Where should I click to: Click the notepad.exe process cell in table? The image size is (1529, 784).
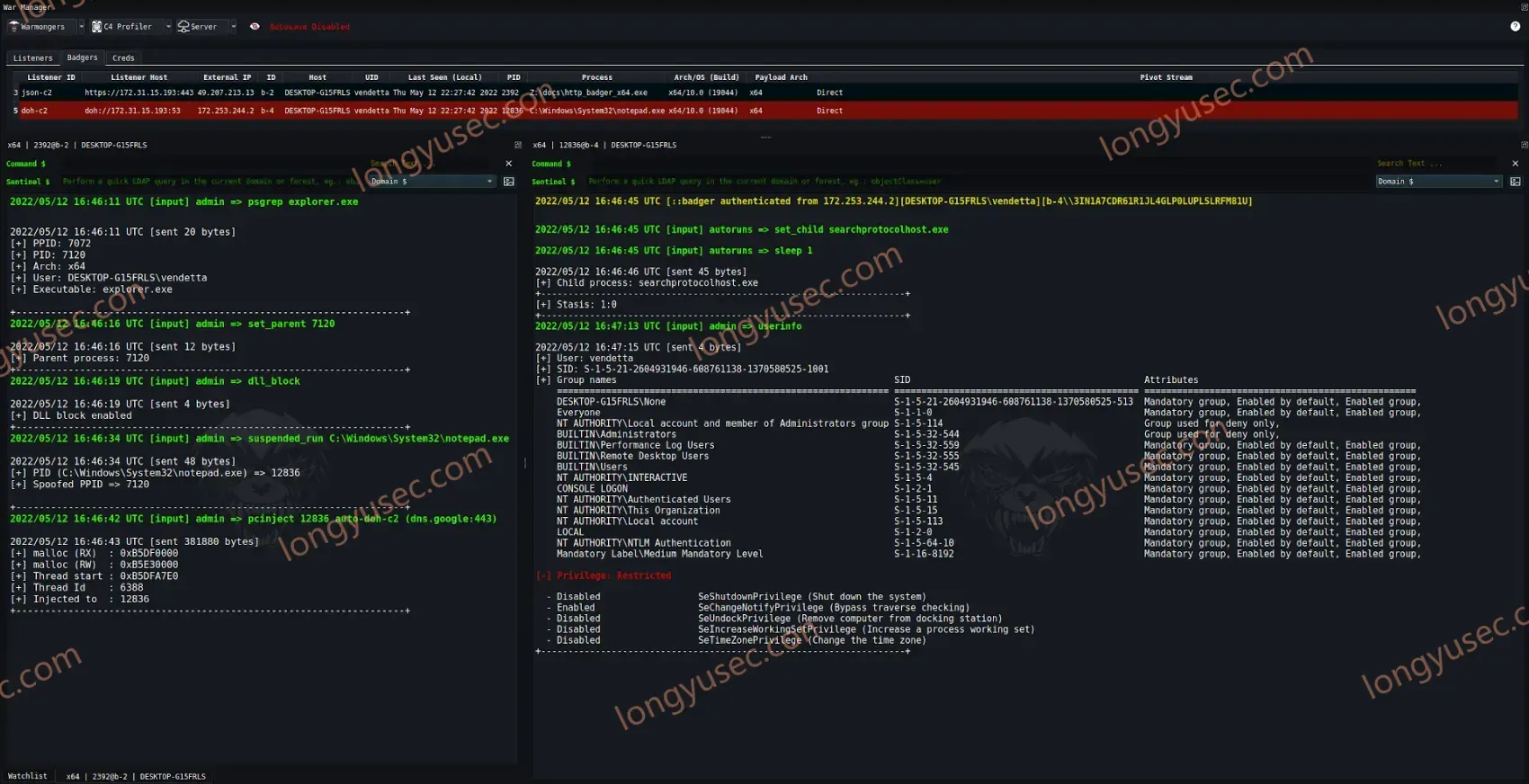[596, 111]
